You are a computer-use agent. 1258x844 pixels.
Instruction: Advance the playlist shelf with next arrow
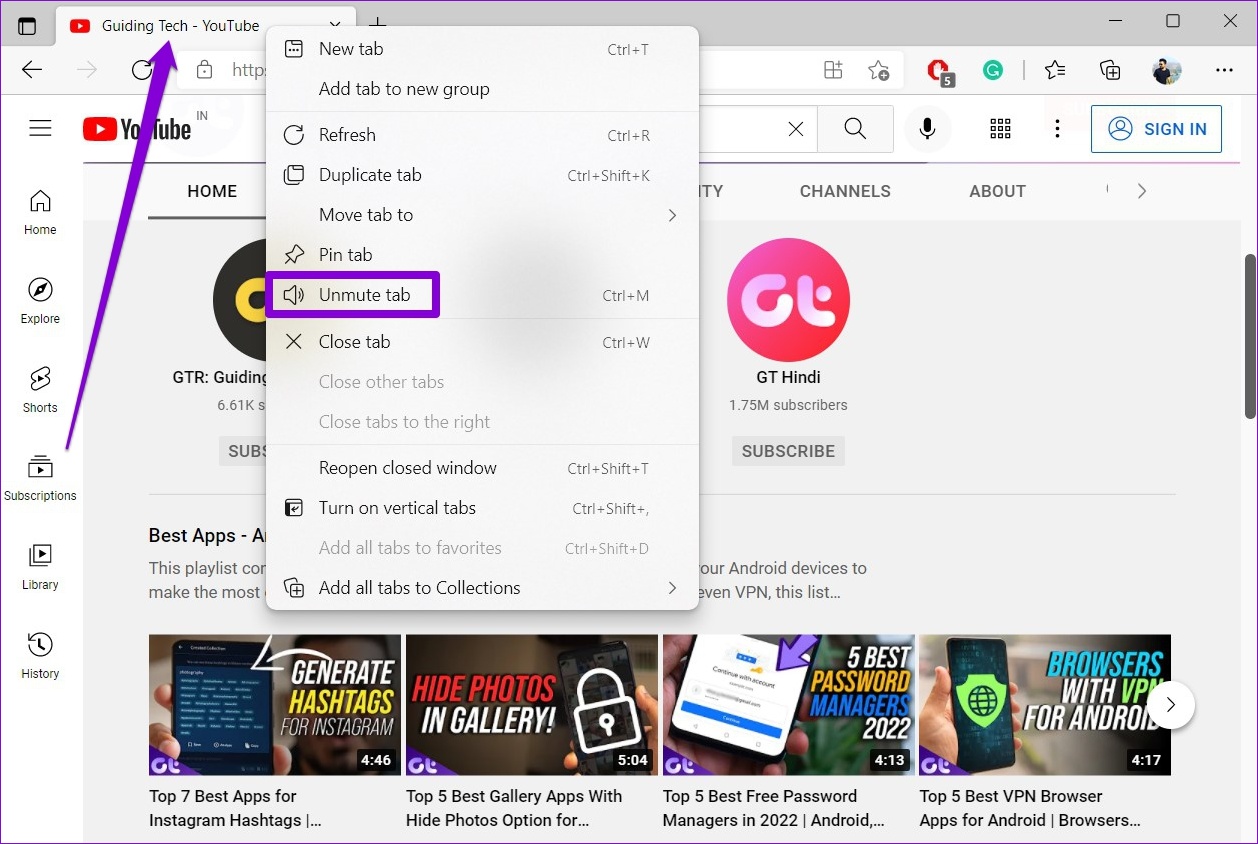tap(1170, 705)
